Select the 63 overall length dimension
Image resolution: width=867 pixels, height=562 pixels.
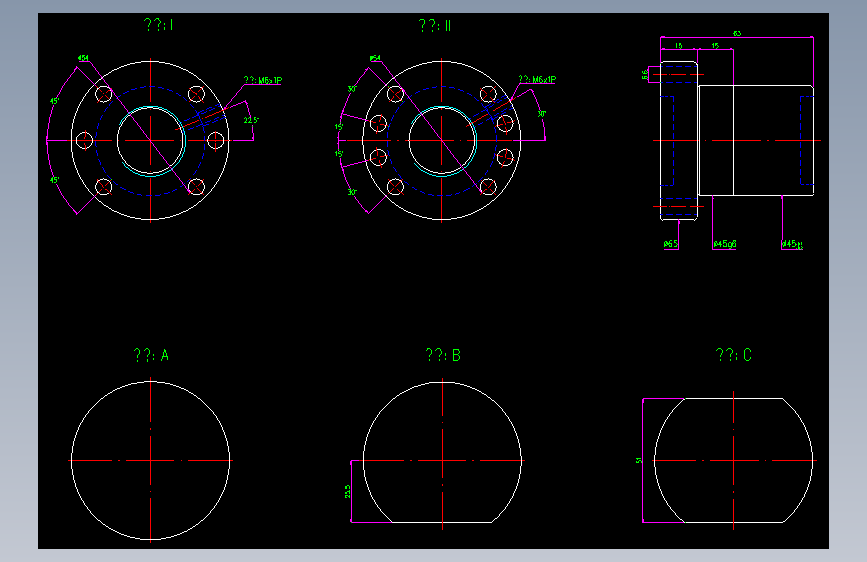pyautogui.click(x=737, y=34)
